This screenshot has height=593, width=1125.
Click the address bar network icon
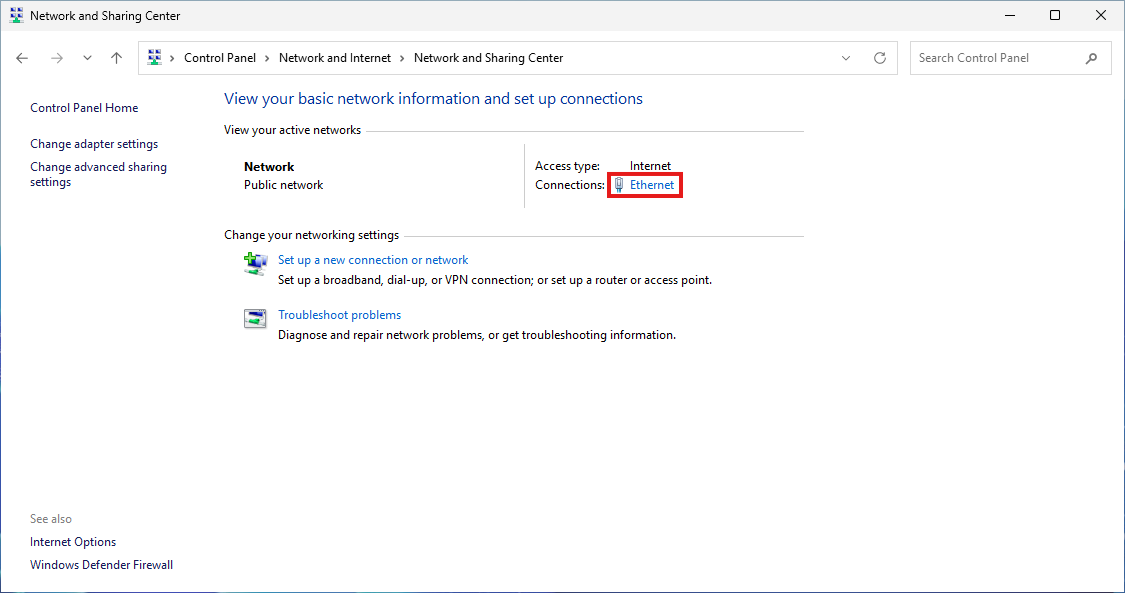tap(154, 57)
